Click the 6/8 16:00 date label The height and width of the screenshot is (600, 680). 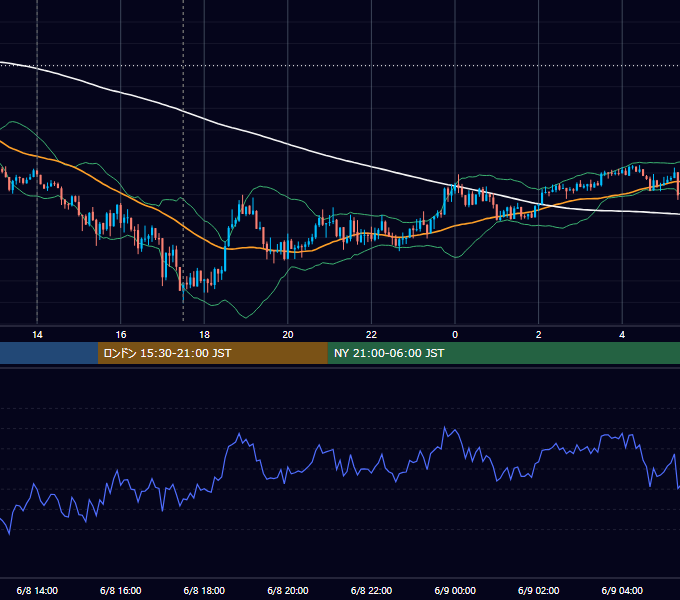pyautogui.click(x=121, y=591)
